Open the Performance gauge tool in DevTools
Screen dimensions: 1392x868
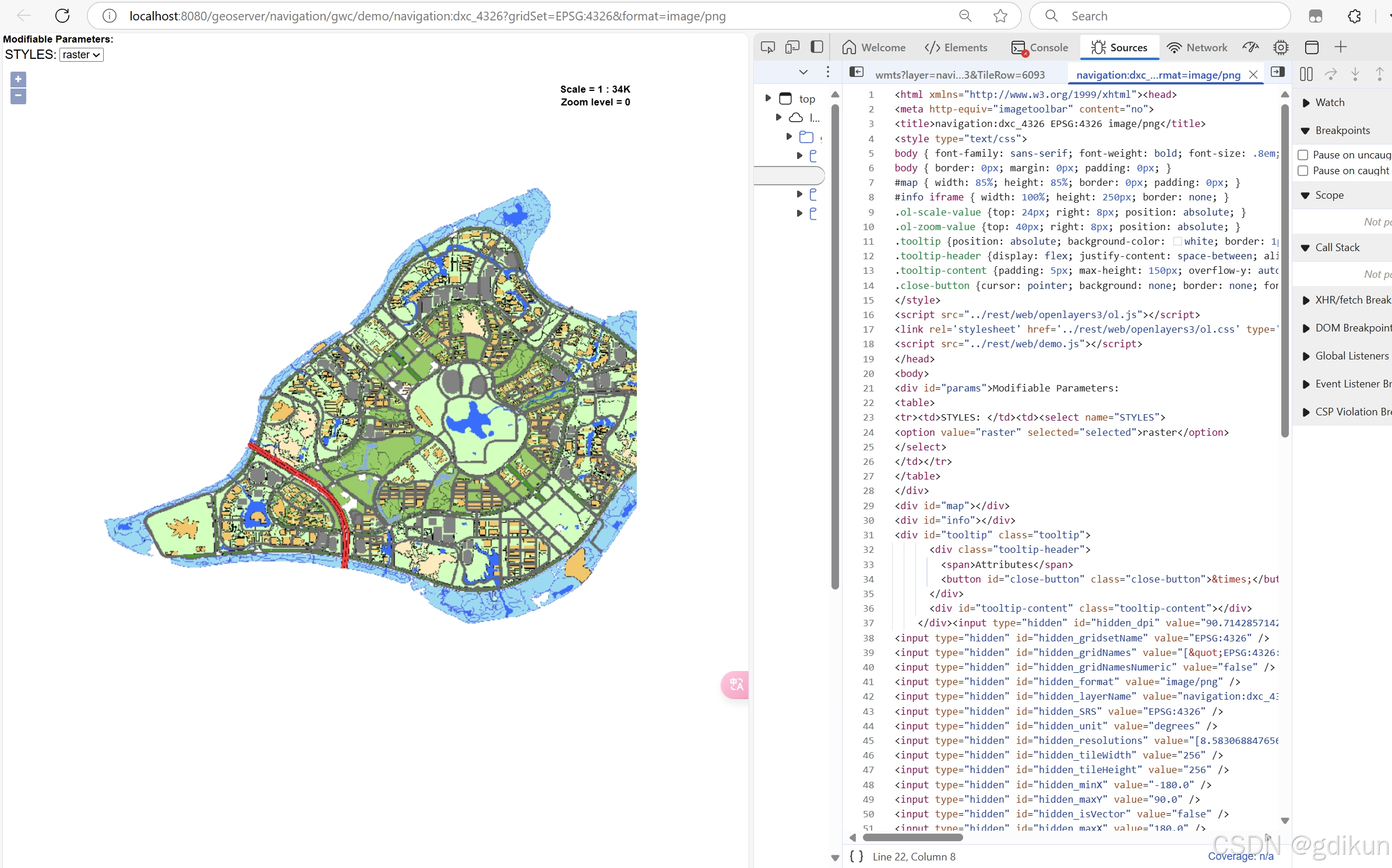[x=1250, y=47]
